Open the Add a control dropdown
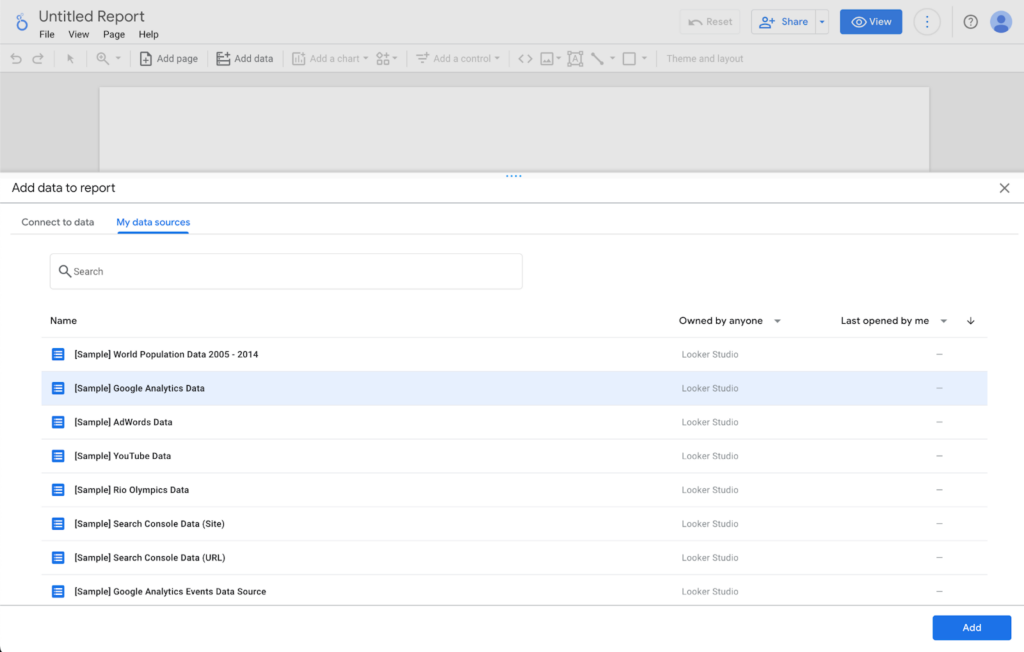The height and width of the screenshot is (652, 1024). click(x=458, y=59)
